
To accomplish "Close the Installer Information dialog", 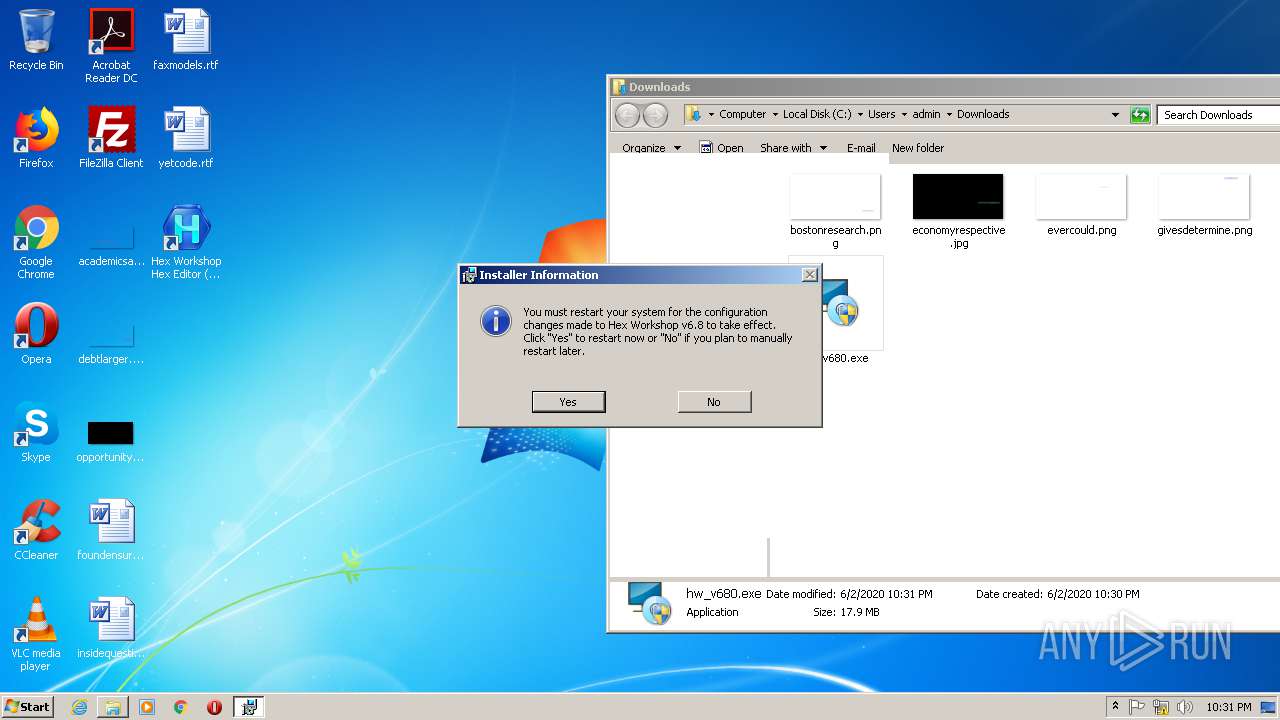I will 810,275.
